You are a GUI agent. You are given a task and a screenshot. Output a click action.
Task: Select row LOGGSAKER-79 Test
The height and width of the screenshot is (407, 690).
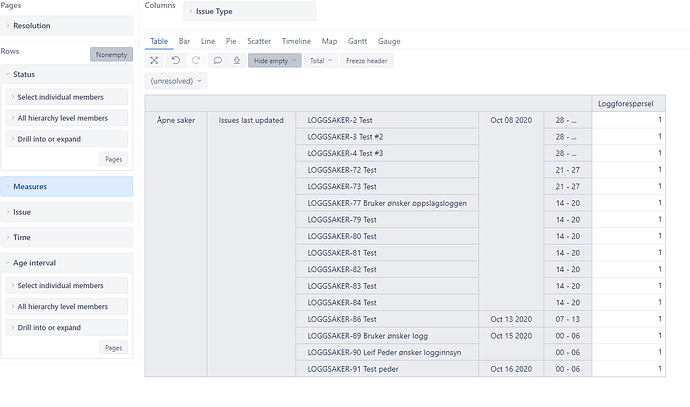coord(387,220)
